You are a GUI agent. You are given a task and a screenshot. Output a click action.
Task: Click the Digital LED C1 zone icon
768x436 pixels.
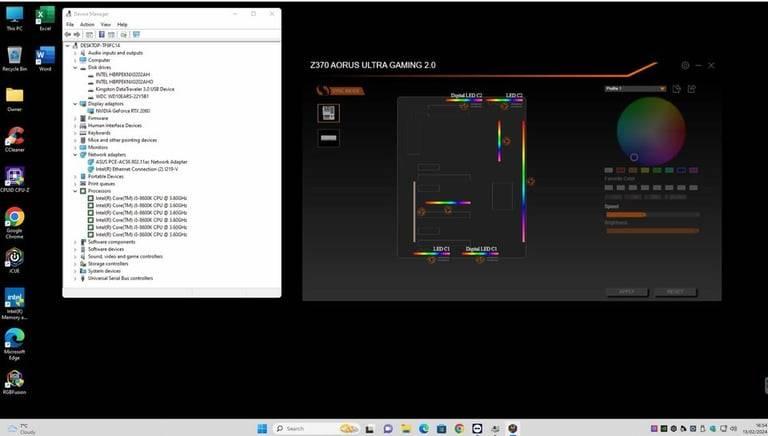click(x=480, y=260)
